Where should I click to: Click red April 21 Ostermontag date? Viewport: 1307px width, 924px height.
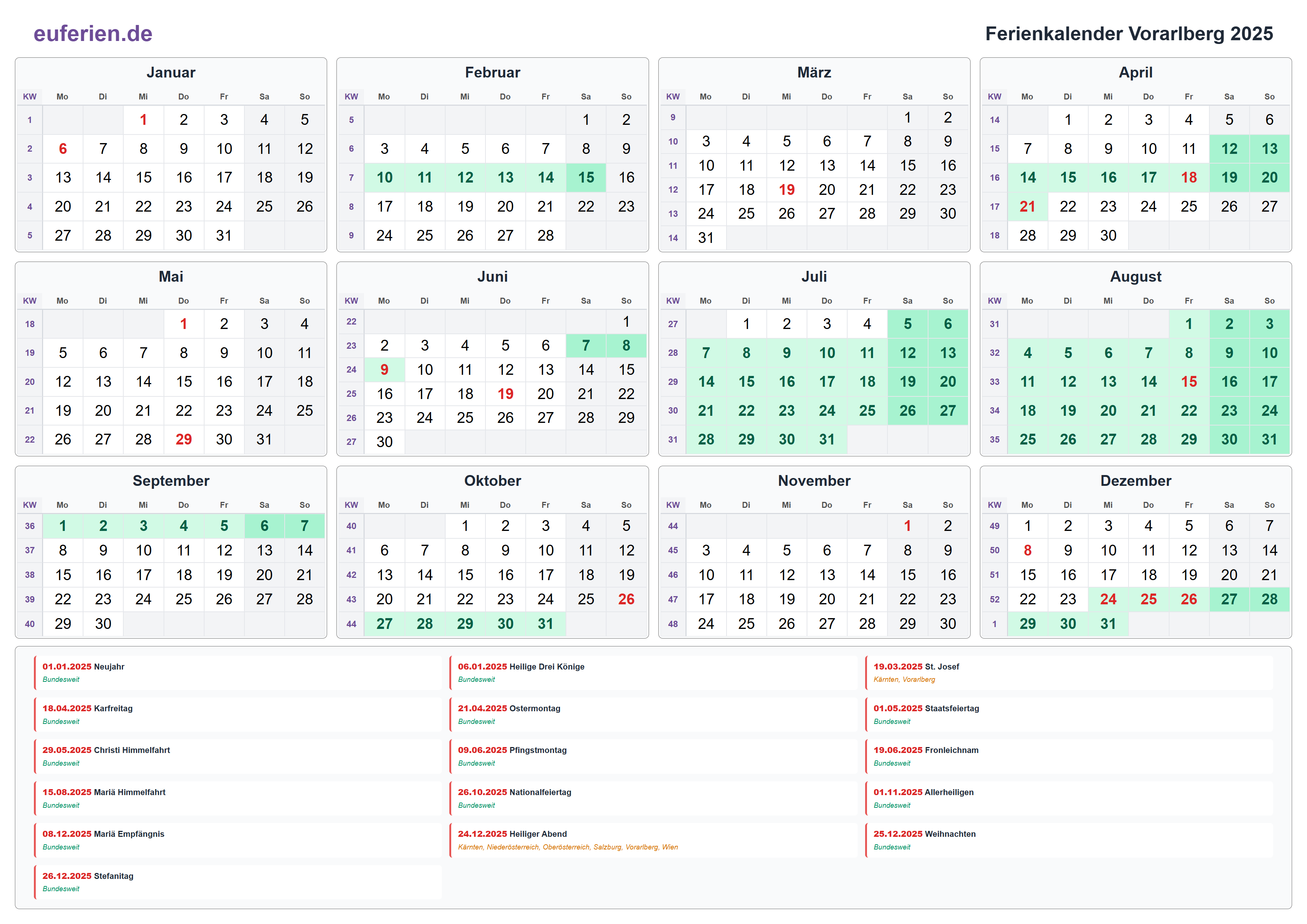click(x=1028, y=206)
